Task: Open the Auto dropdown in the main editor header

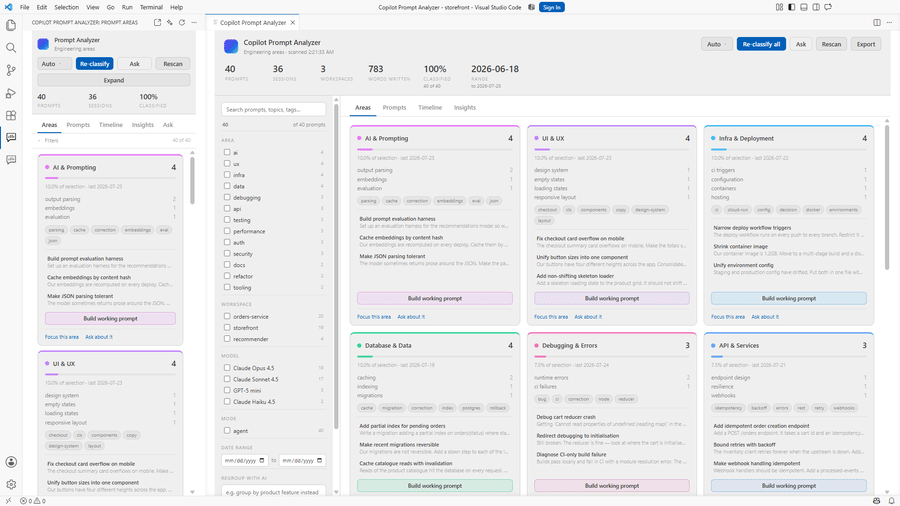Action: [x=716, y=44]
